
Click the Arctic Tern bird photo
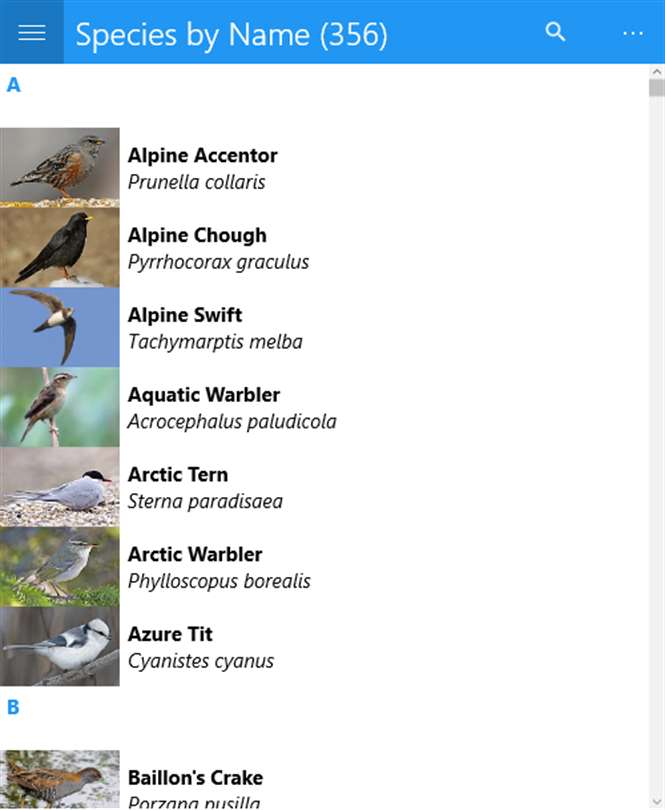(60, 487)
